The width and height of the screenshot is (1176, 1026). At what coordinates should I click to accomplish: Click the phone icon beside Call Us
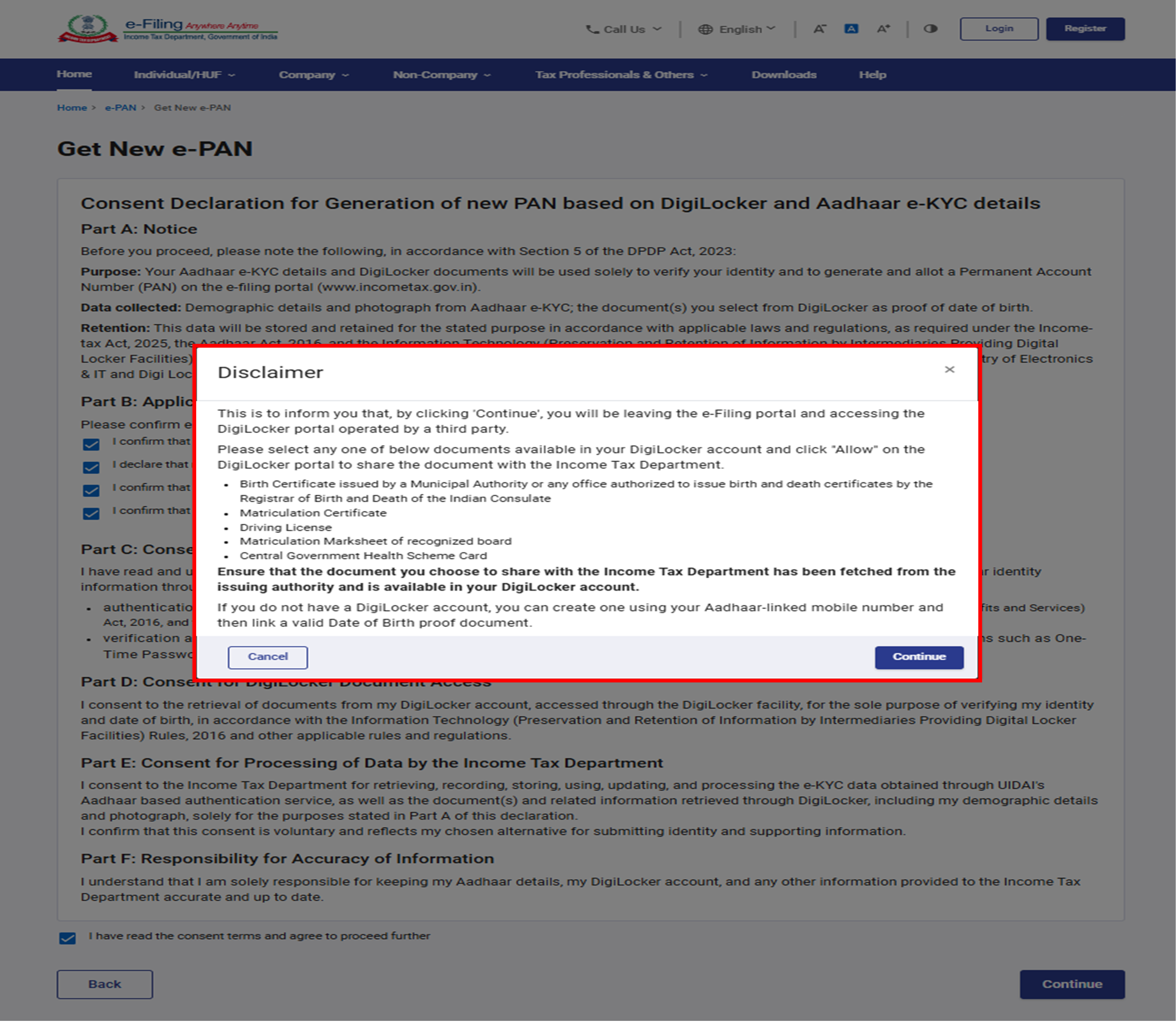(592, 29)
